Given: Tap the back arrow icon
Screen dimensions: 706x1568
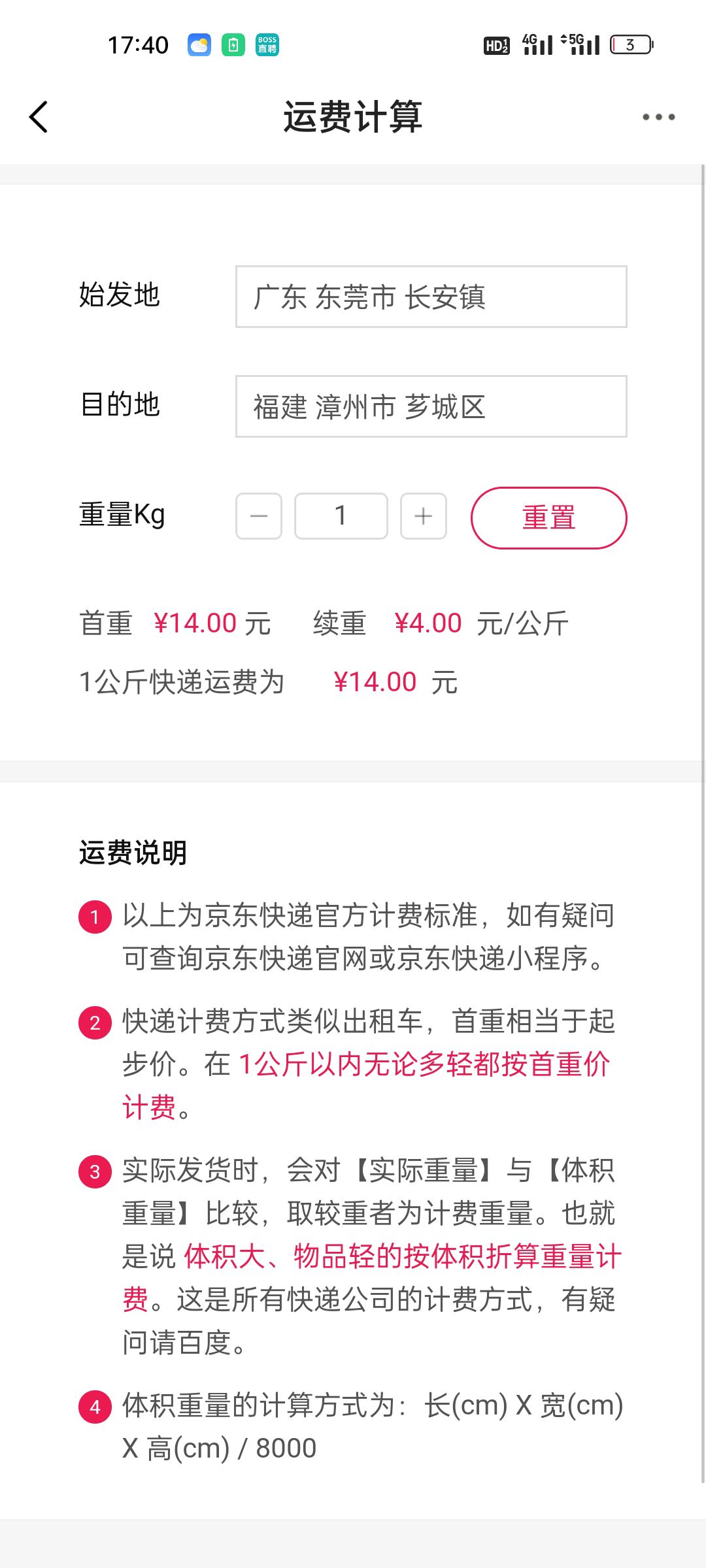Looking at the screenshot, I should 39,118.
